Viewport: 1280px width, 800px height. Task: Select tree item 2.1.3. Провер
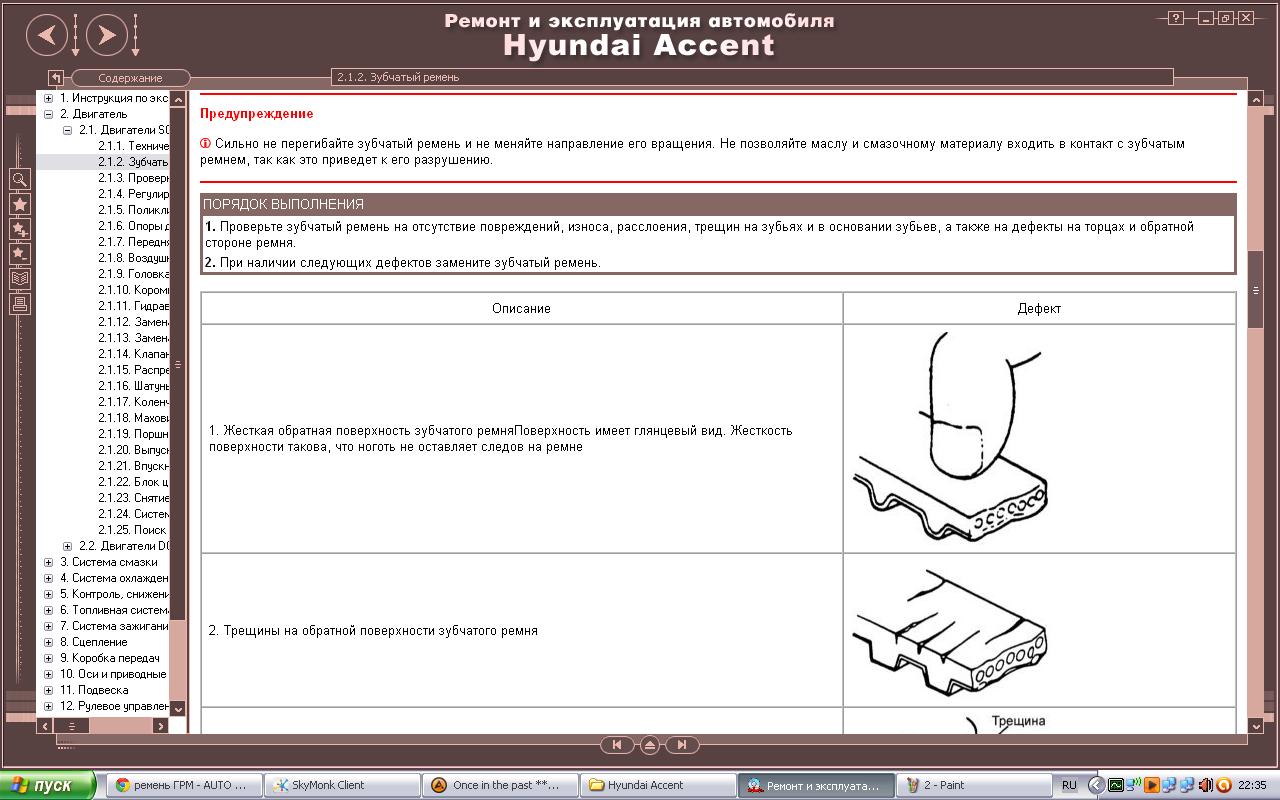pos(133,178)
